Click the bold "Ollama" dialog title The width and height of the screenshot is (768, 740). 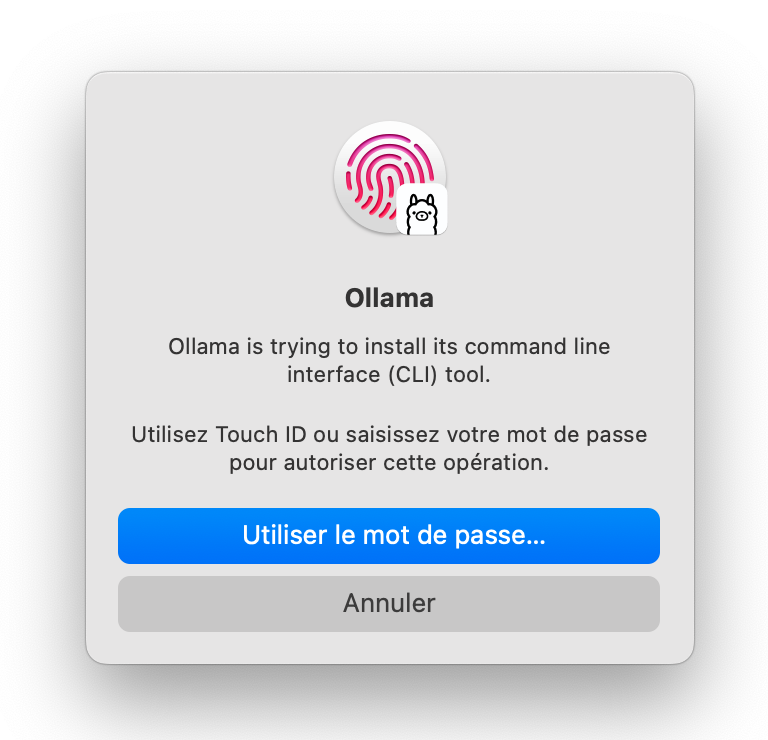tap(389, 298)
